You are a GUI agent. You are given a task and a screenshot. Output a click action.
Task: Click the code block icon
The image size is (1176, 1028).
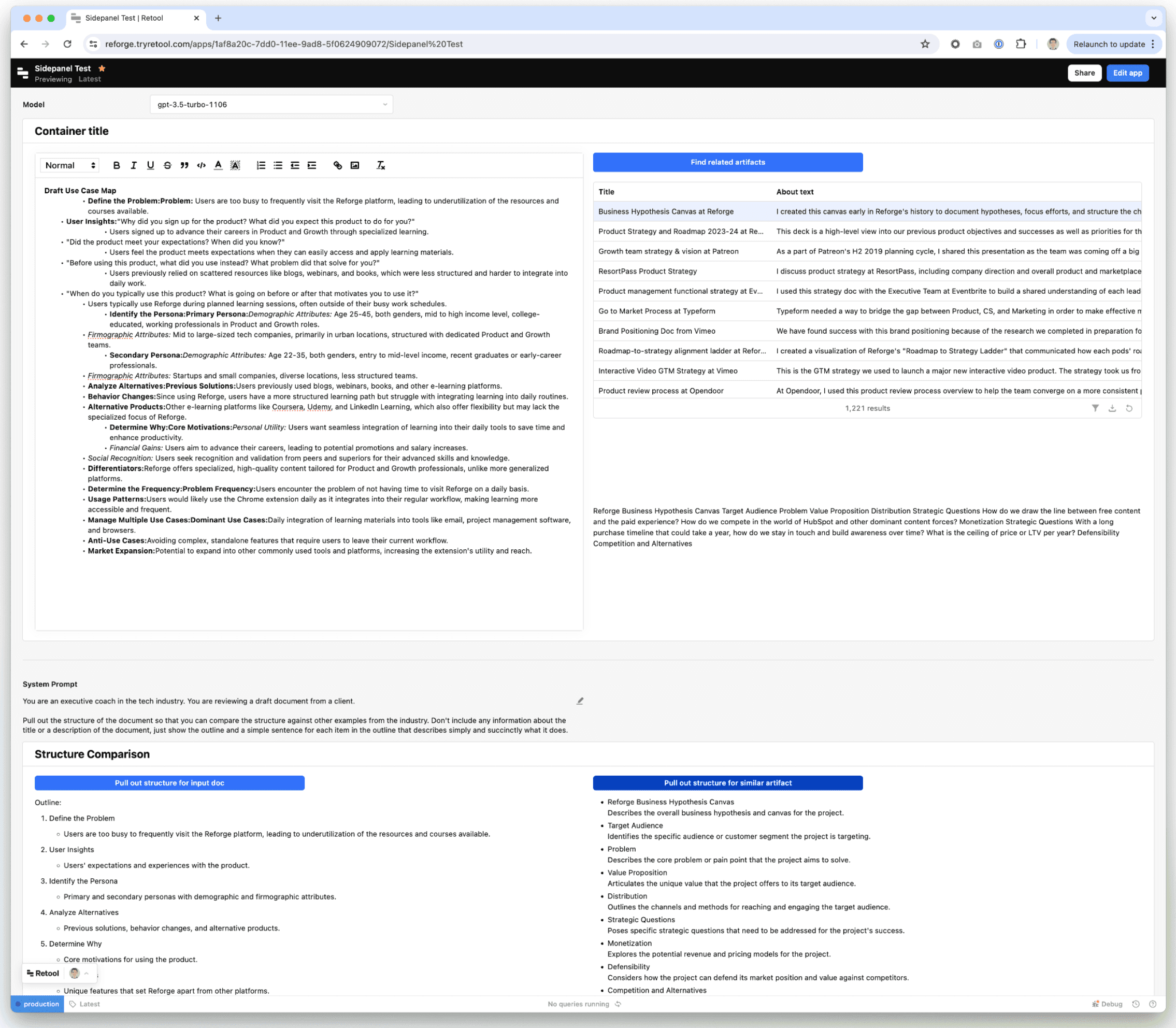[202, 165]
